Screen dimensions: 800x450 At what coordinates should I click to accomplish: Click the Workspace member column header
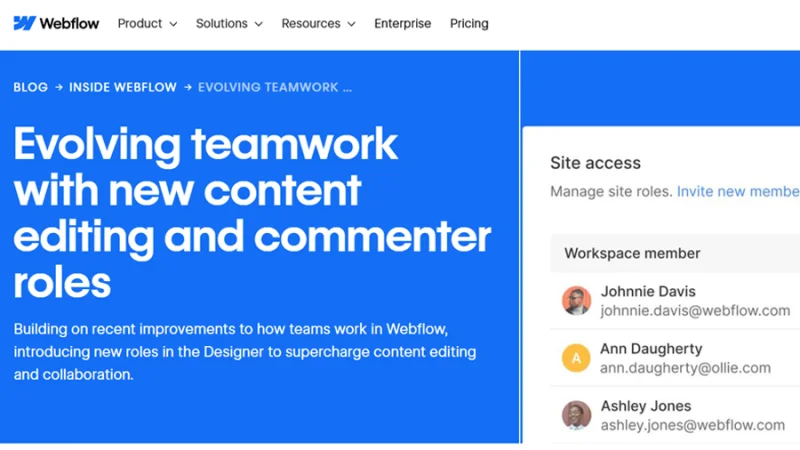pos(632,254)
